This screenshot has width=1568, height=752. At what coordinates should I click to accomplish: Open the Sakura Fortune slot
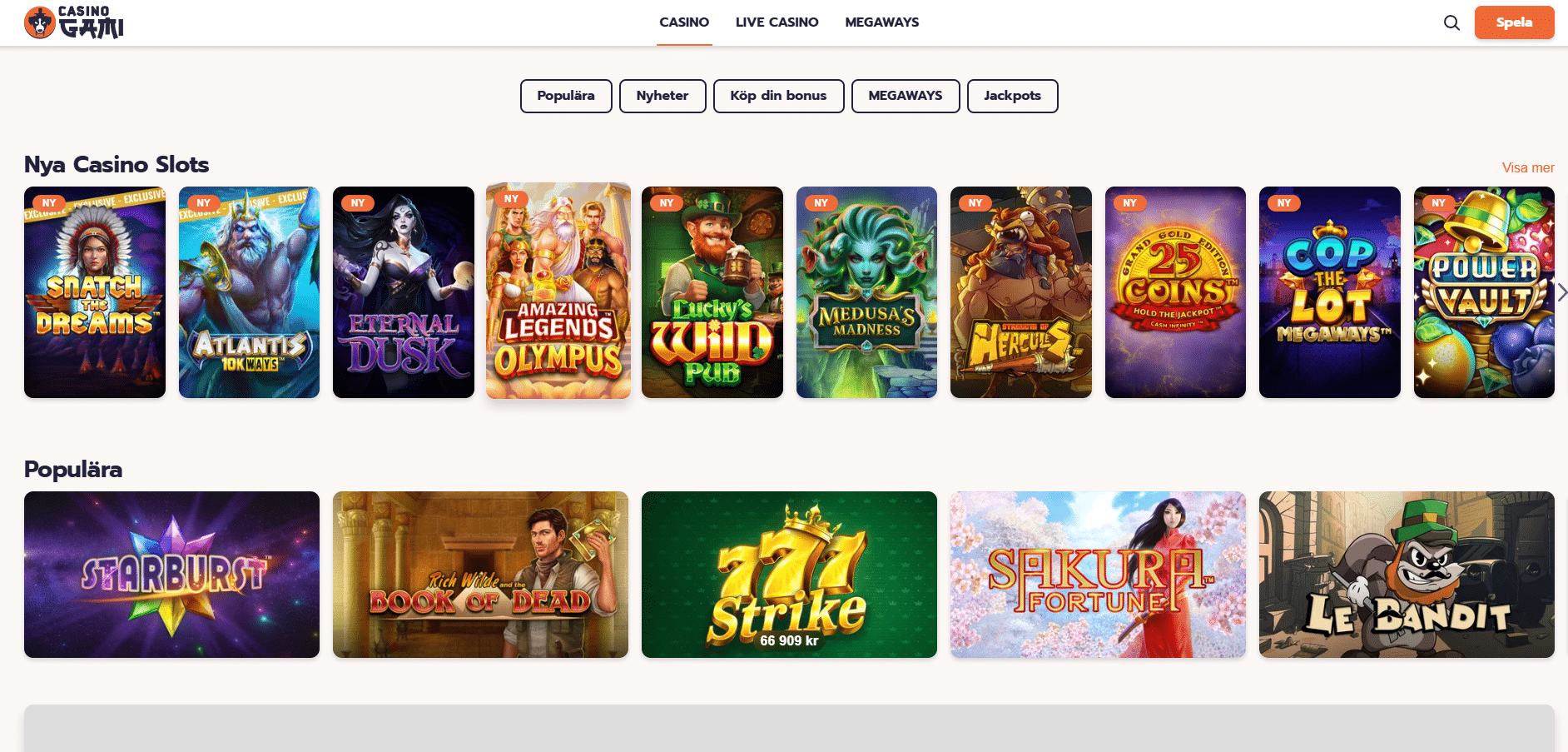point(1098,575)
